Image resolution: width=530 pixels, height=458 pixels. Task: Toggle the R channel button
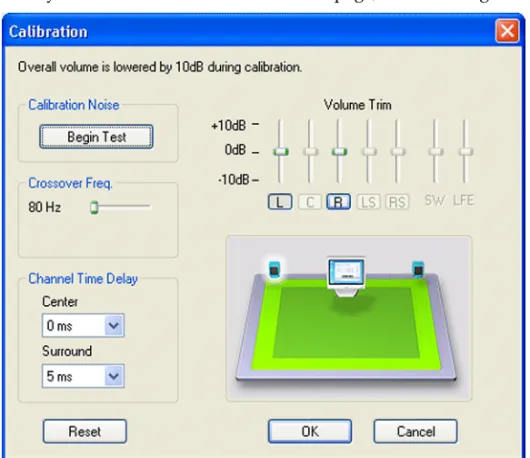(338, 202)
